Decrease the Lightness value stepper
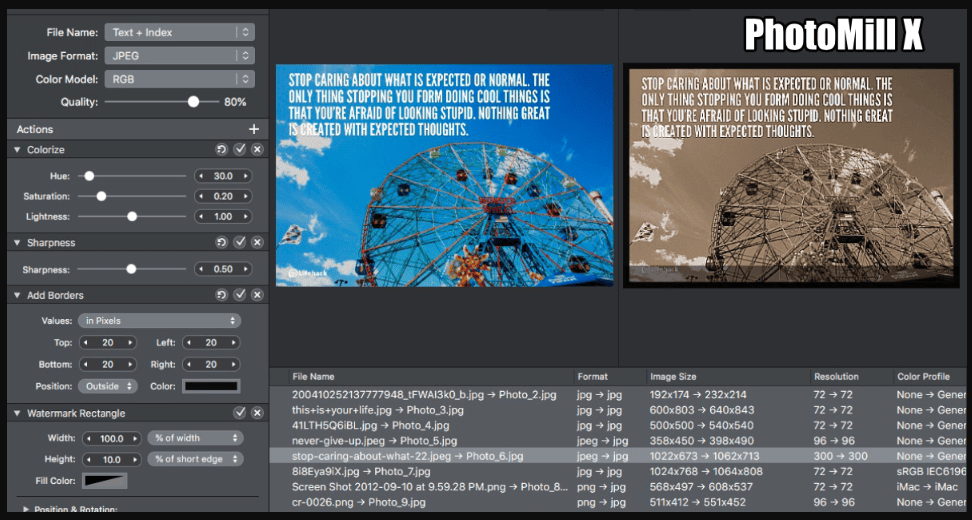The height and width of the screenshot is (520, 972). [x=201, y=217]
